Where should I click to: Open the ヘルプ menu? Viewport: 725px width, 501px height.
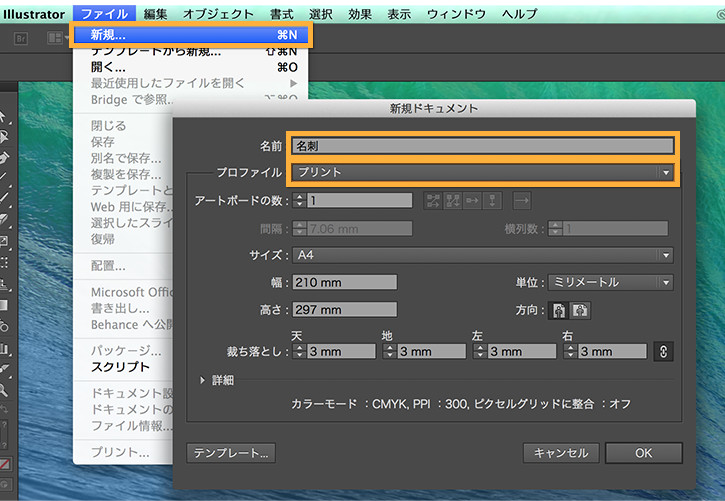tap(519, 14)
